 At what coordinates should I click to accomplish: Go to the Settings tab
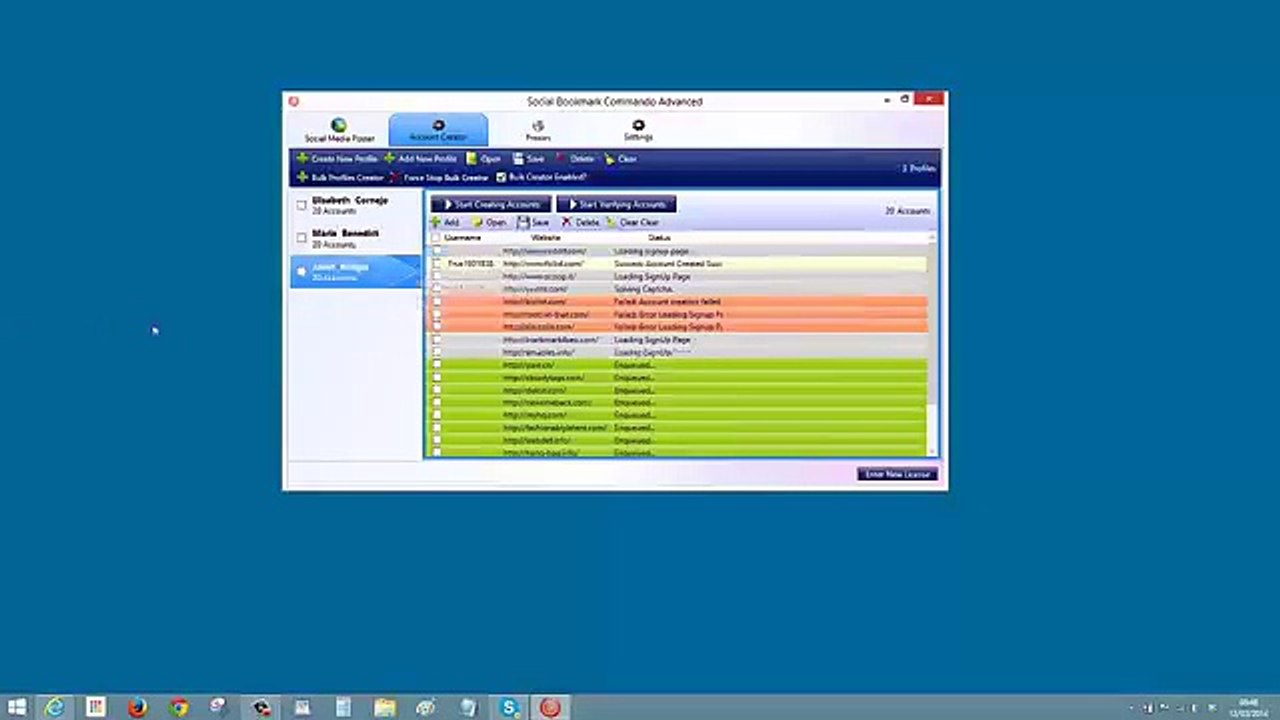638,131
